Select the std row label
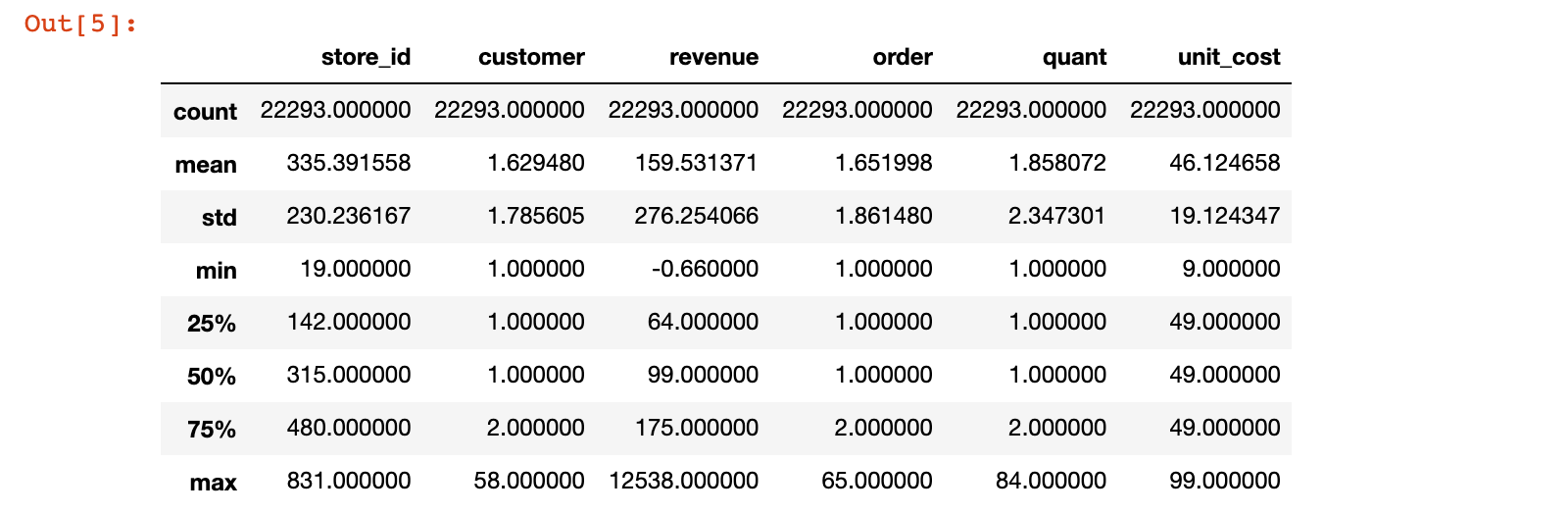This screenshot has height=514, width=1568. [220, 218]
